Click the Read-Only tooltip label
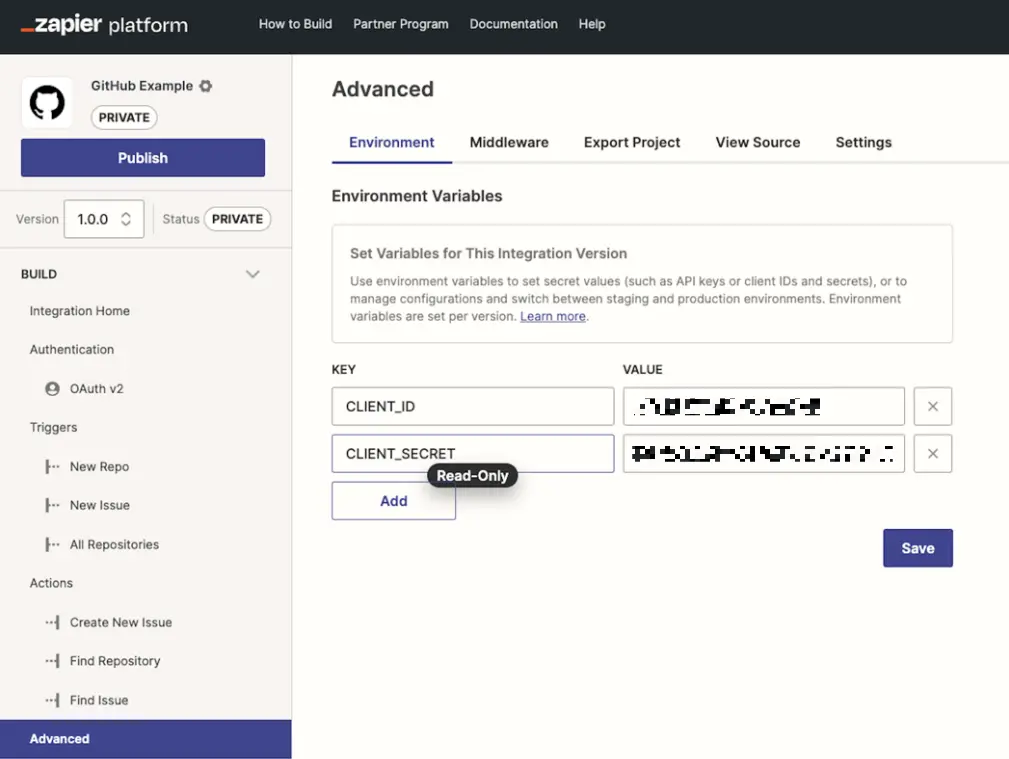 coord(472,476)
